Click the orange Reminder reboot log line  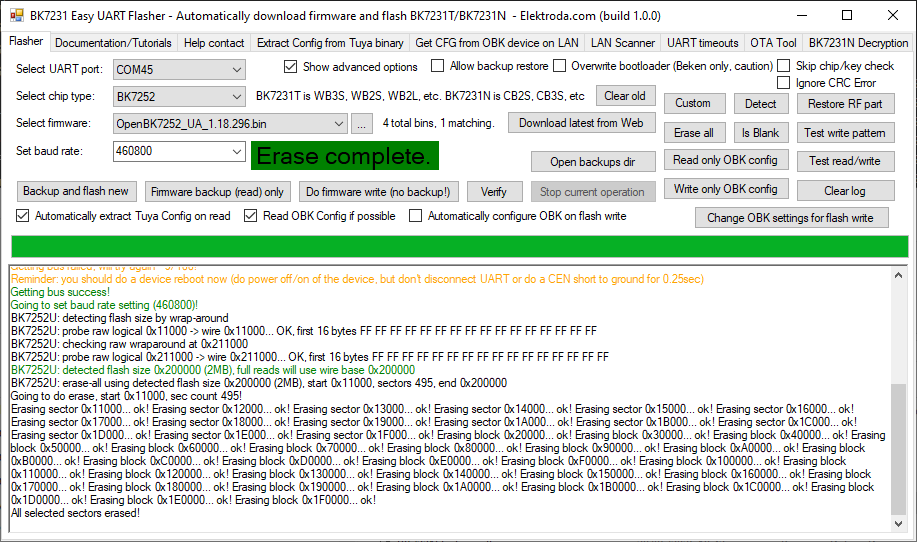tap(357, 279)
